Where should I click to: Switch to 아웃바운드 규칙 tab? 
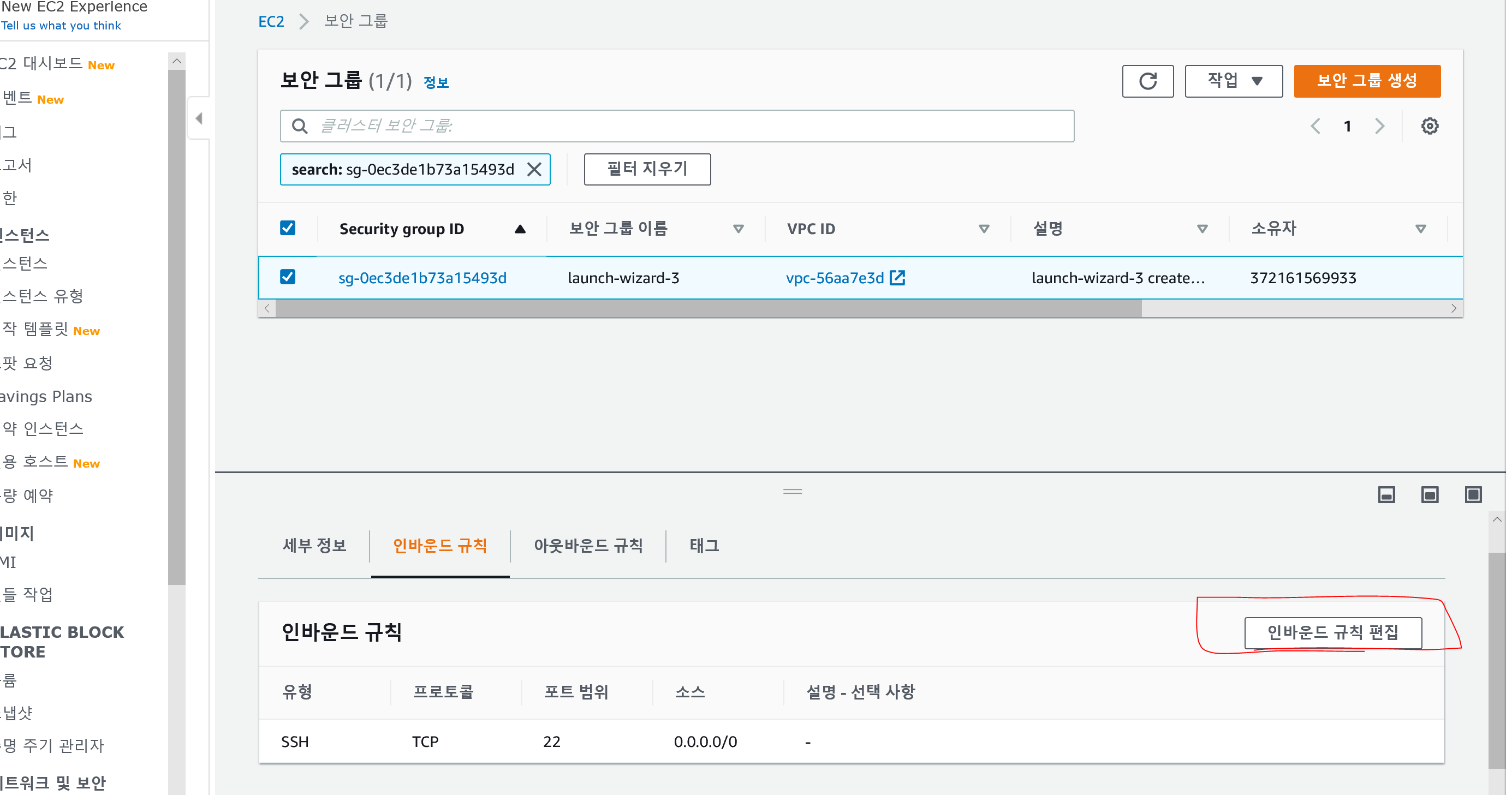pyautogui.click(x=587, y=546)
